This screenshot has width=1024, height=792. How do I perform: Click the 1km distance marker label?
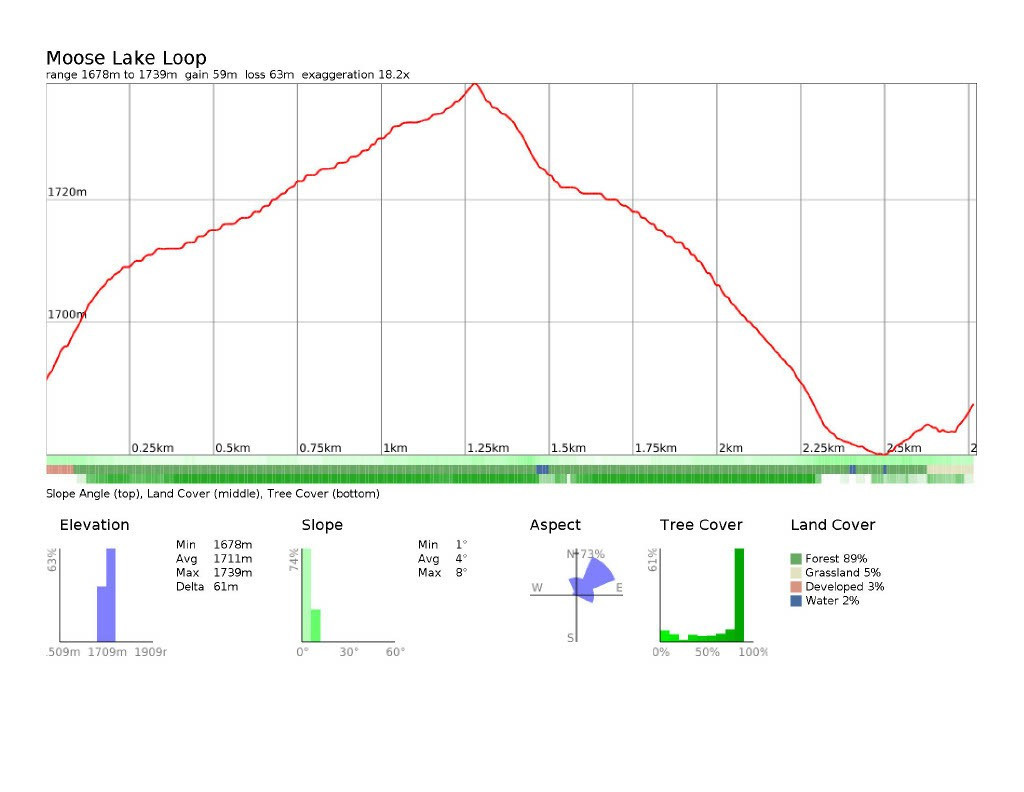(x=395, y=448)
